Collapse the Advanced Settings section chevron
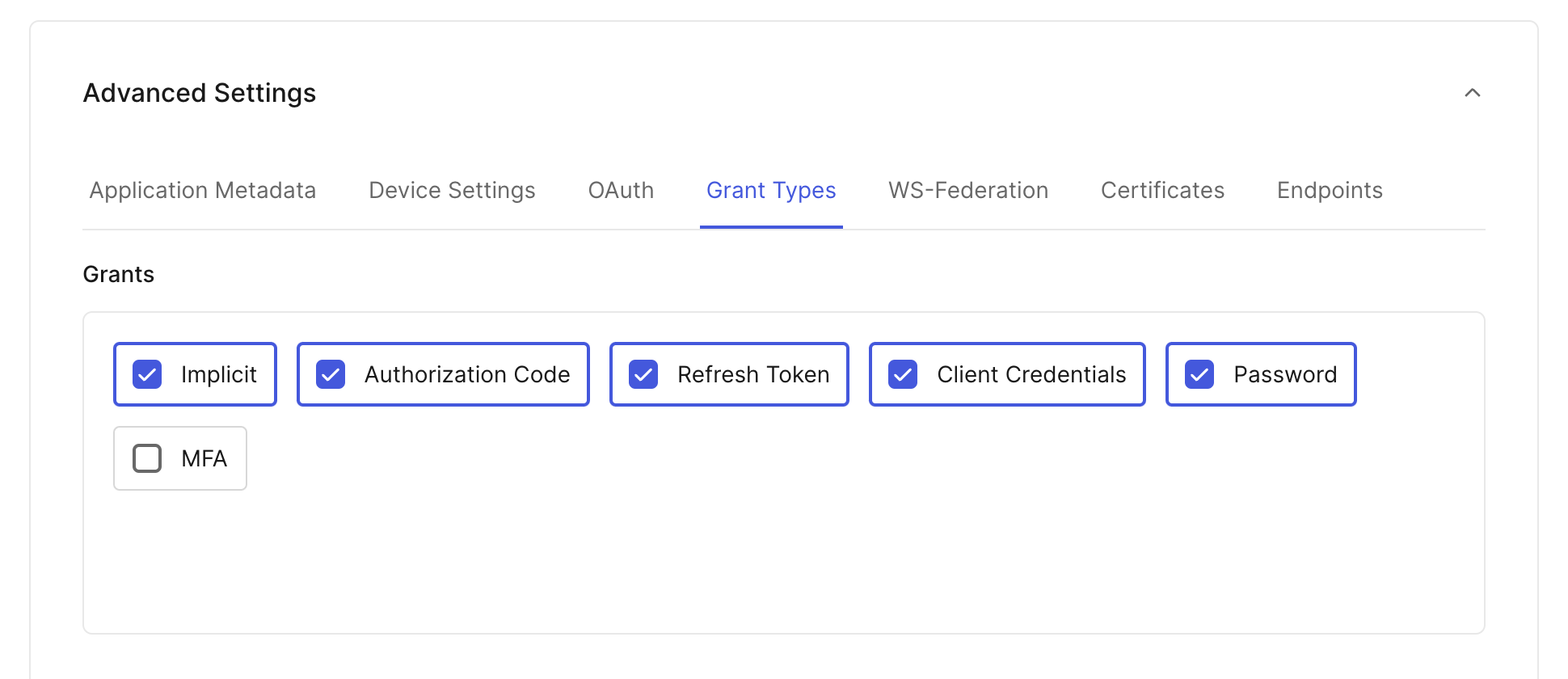The height and width of the screenshot is (679, 1568). click(x=1472, y=93)
